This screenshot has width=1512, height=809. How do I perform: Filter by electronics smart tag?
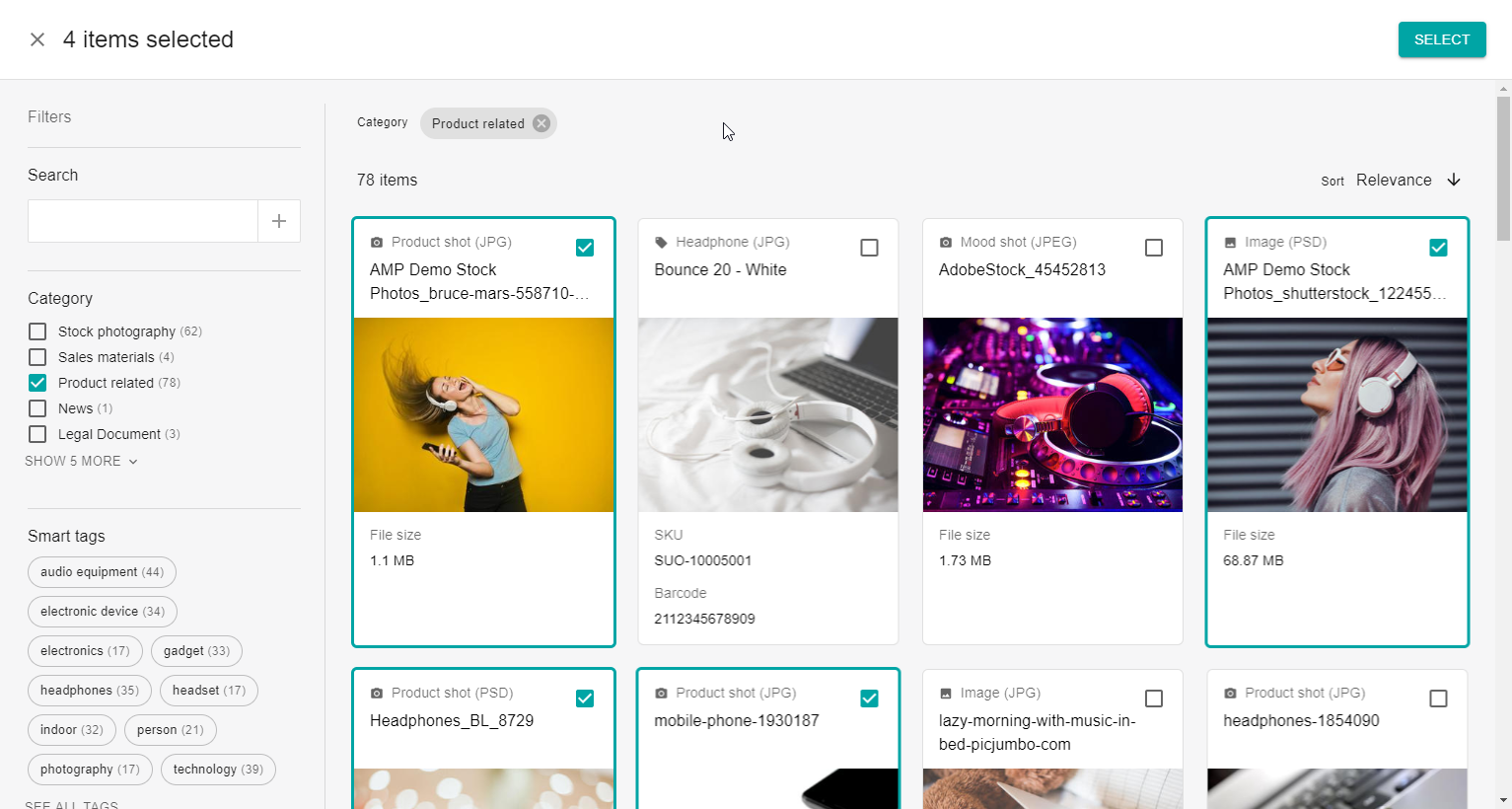click(x=85, y=651)
